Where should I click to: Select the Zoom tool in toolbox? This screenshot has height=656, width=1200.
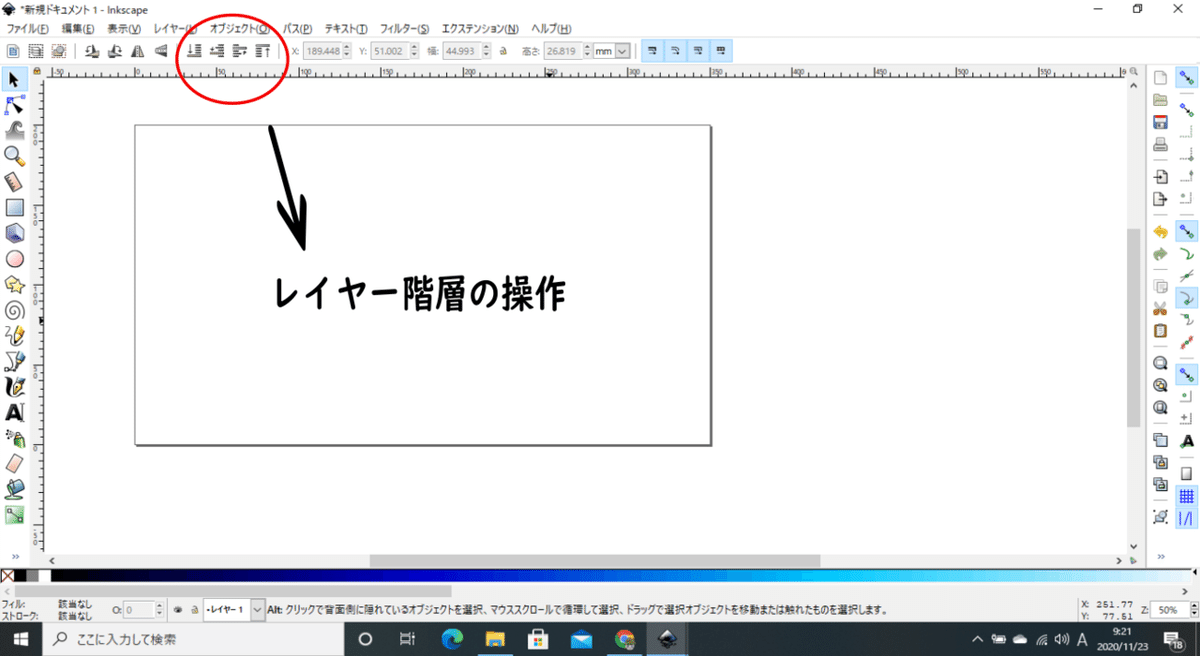pos(14,156)
